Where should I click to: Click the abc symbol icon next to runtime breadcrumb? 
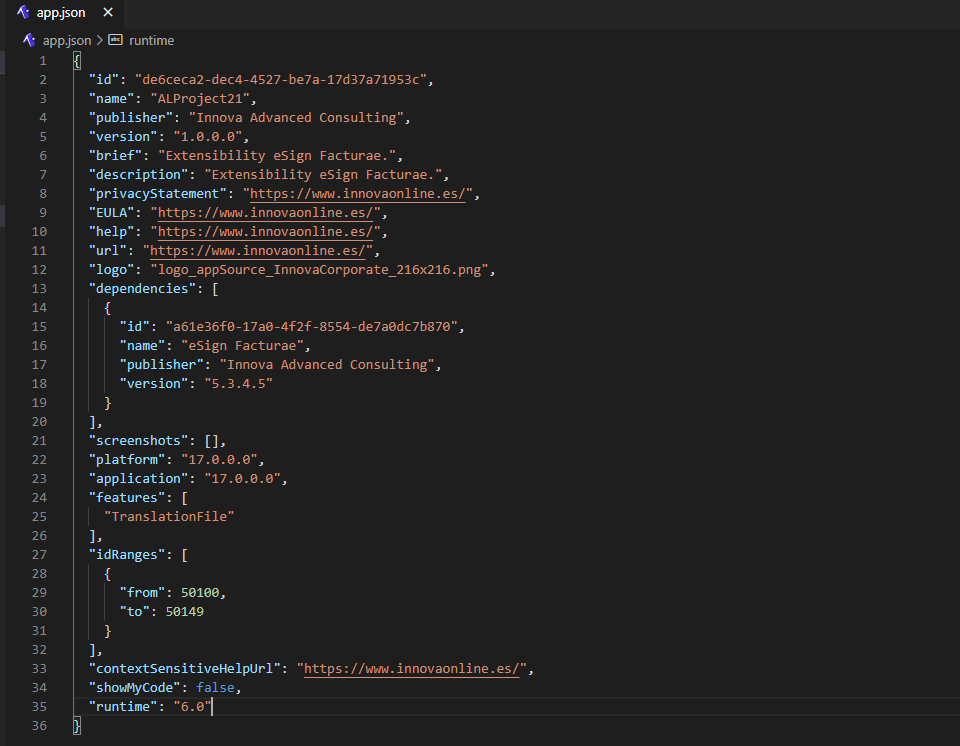tap(114, 40)
